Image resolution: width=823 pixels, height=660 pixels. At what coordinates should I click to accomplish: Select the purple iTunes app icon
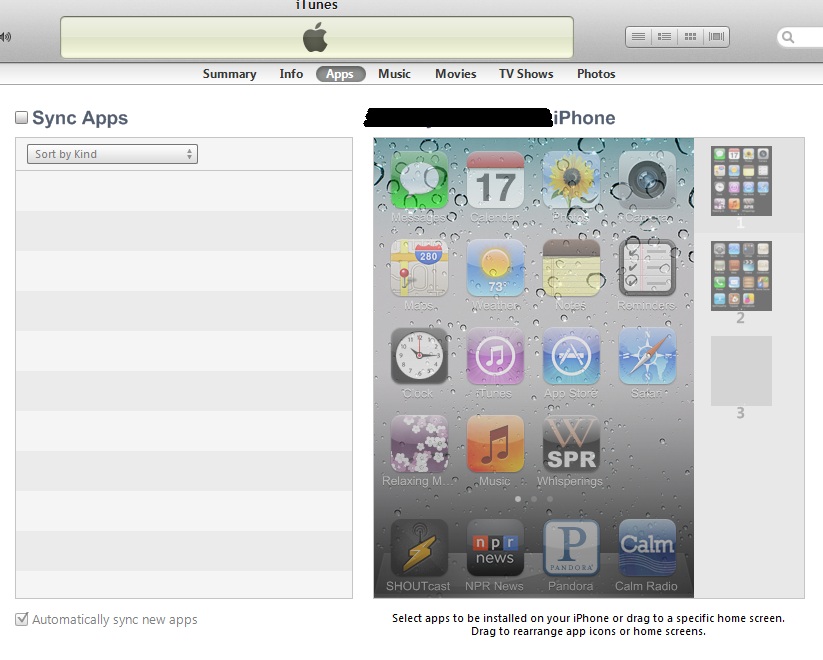(x=495, y=356)
